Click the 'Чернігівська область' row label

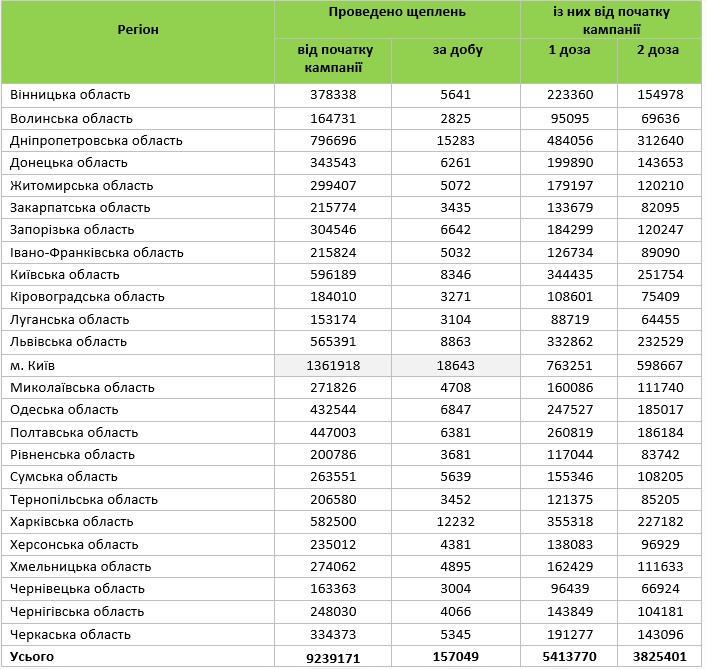(77, 612)
